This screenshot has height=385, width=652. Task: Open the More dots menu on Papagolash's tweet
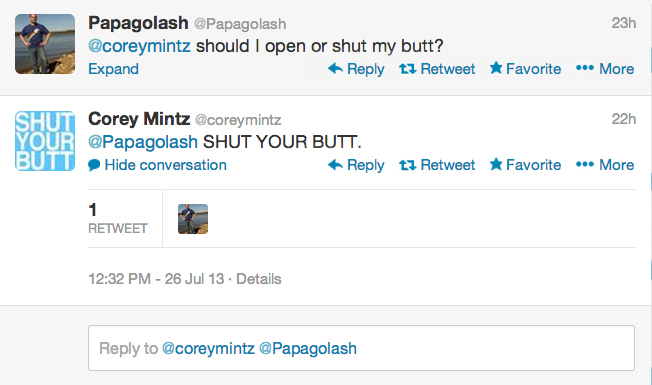585,68
